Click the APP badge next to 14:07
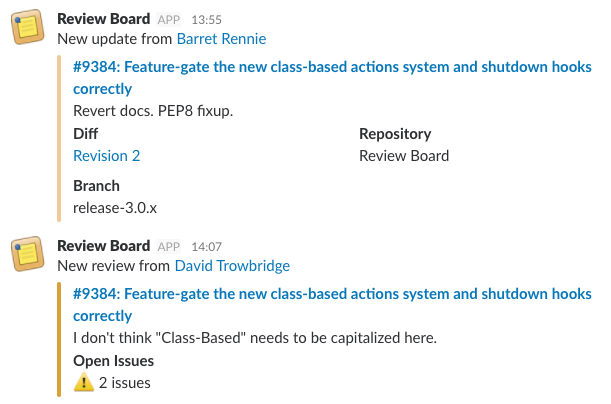611x404 pixels. pyautogui.click(x=169, y=246)
